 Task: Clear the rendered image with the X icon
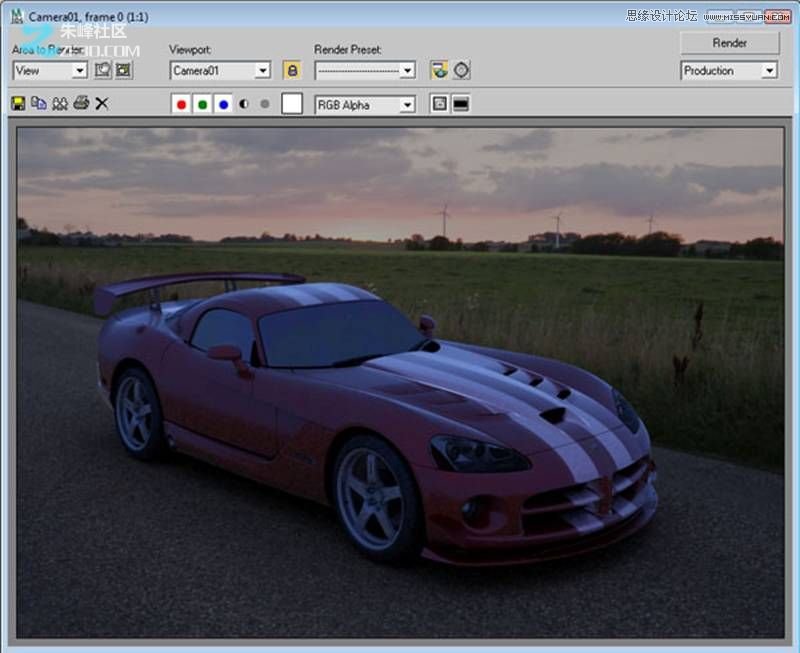(x=101, y=103)
